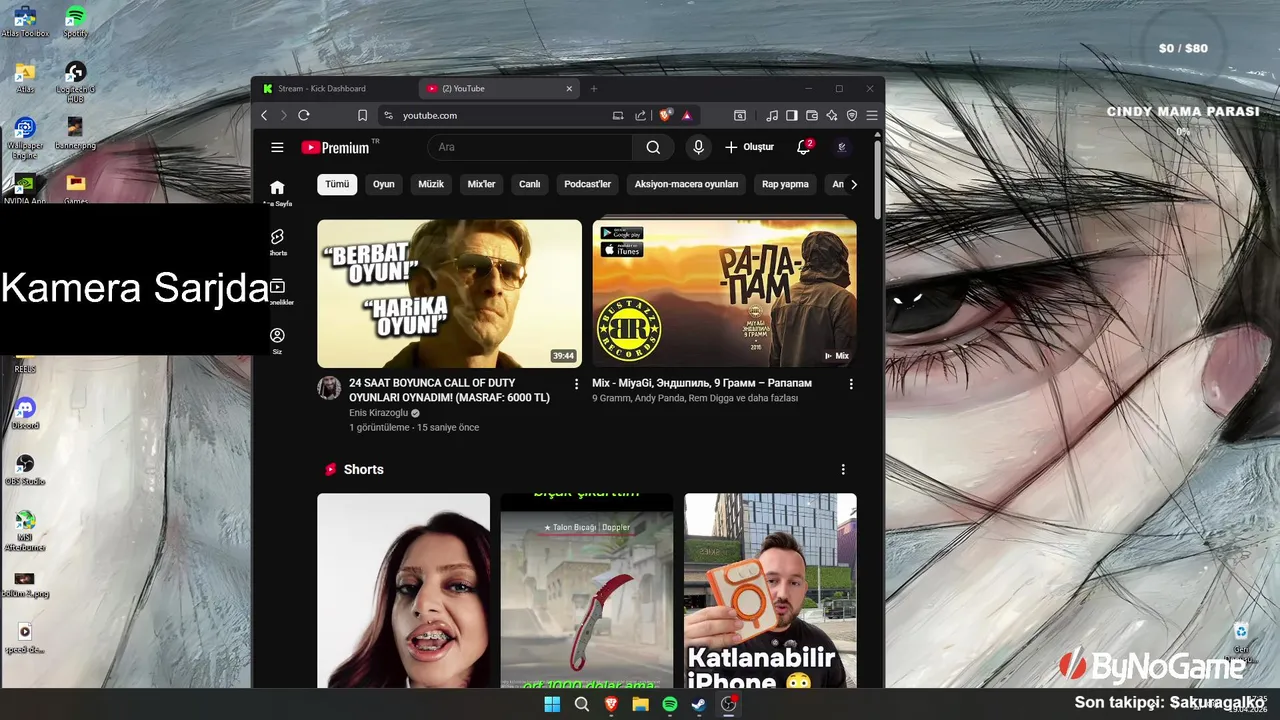Open site settings icon in address bar

click(x=388, y=115)
